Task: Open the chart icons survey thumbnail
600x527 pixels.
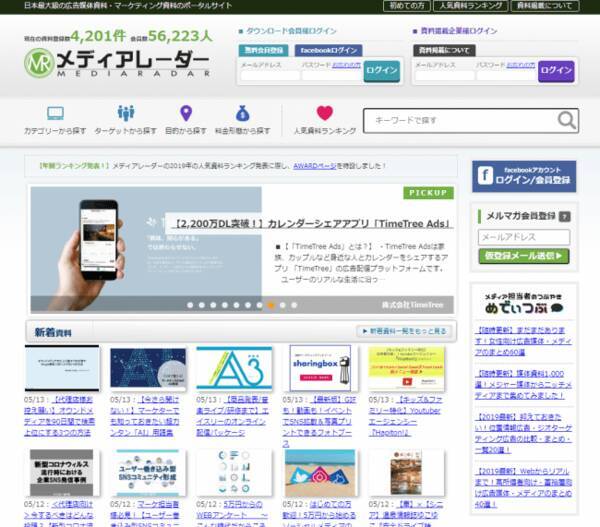Action: point(234,473)
